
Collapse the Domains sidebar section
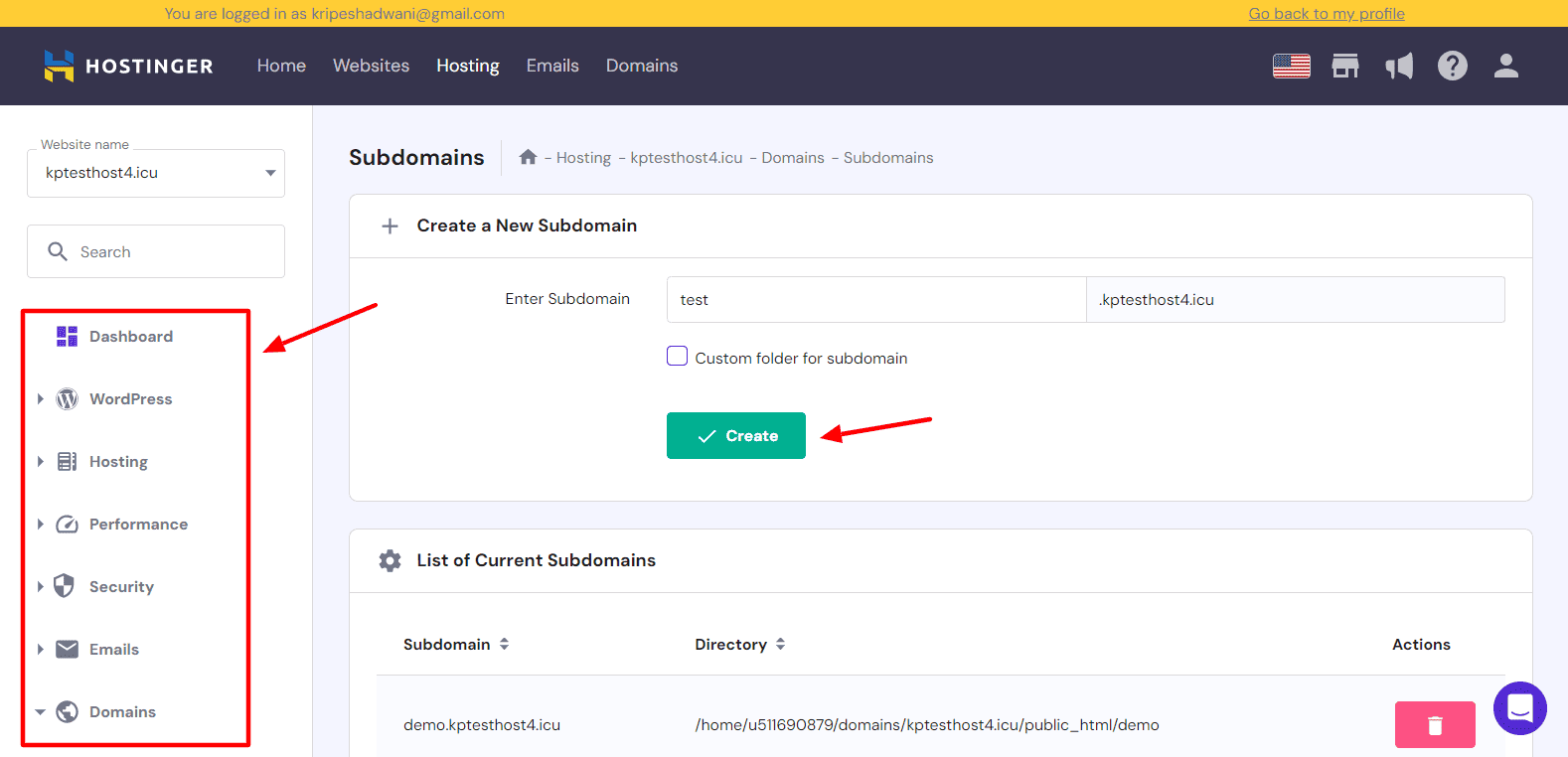pos(41,712)
